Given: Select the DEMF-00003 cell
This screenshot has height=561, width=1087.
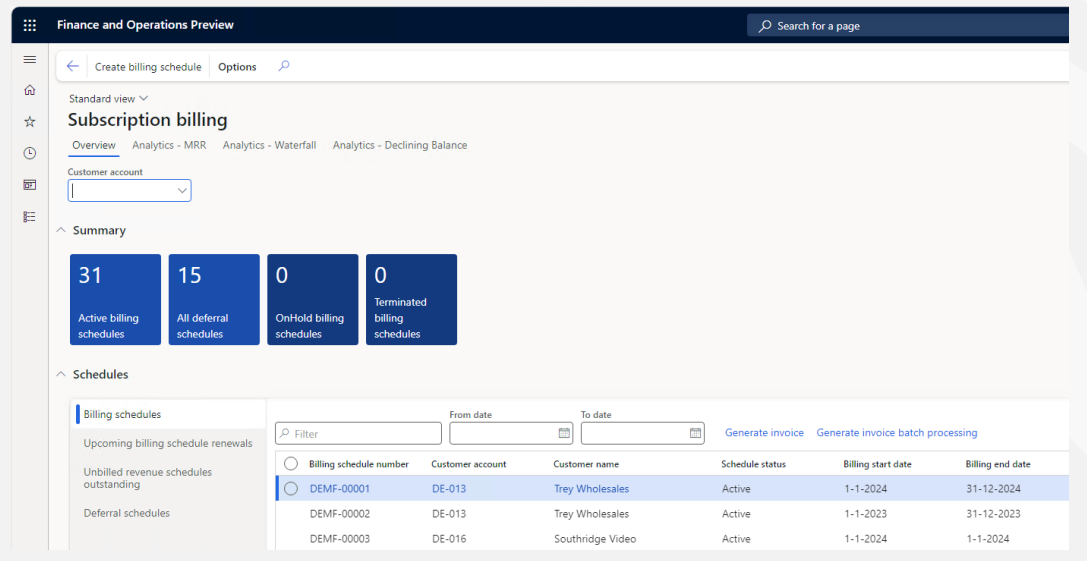Looking at the screenshot, I should (x=340, y=539).
